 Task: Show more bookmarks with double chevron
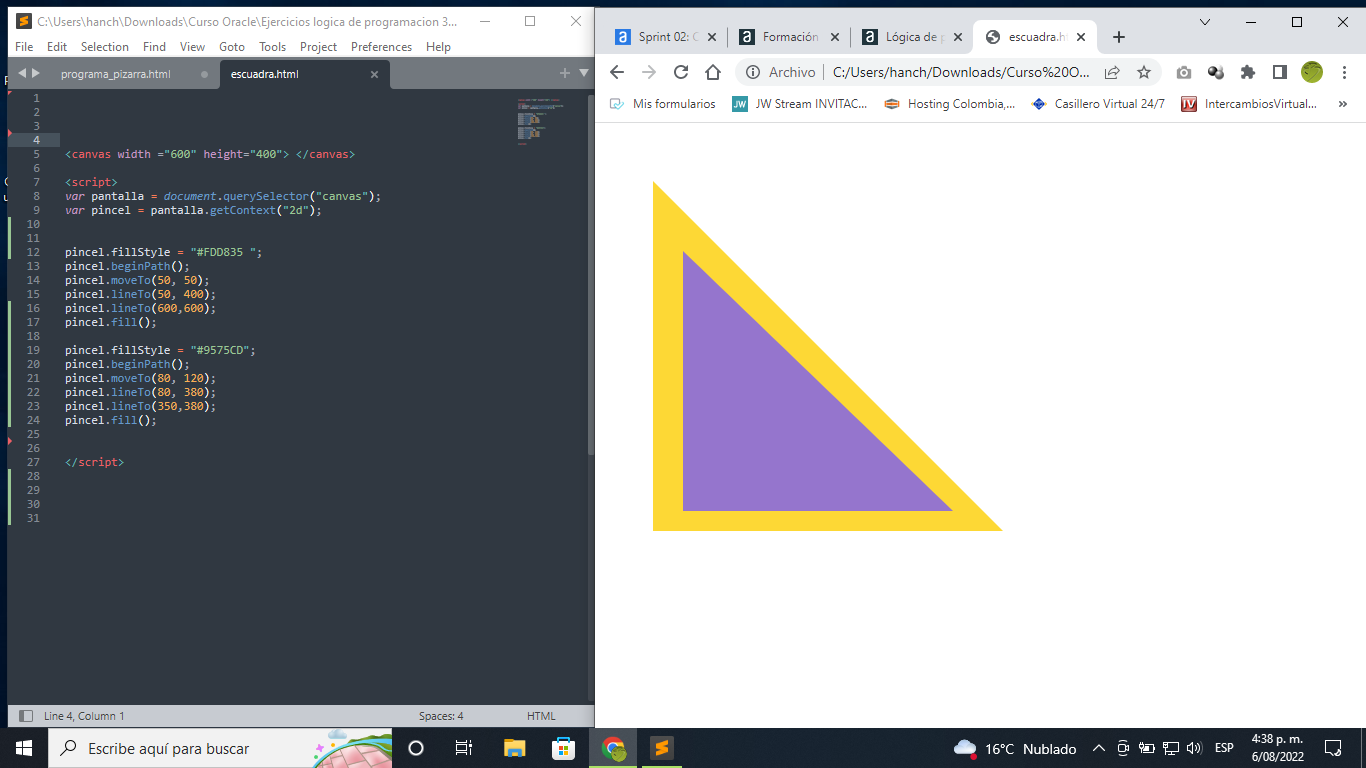1343,104
